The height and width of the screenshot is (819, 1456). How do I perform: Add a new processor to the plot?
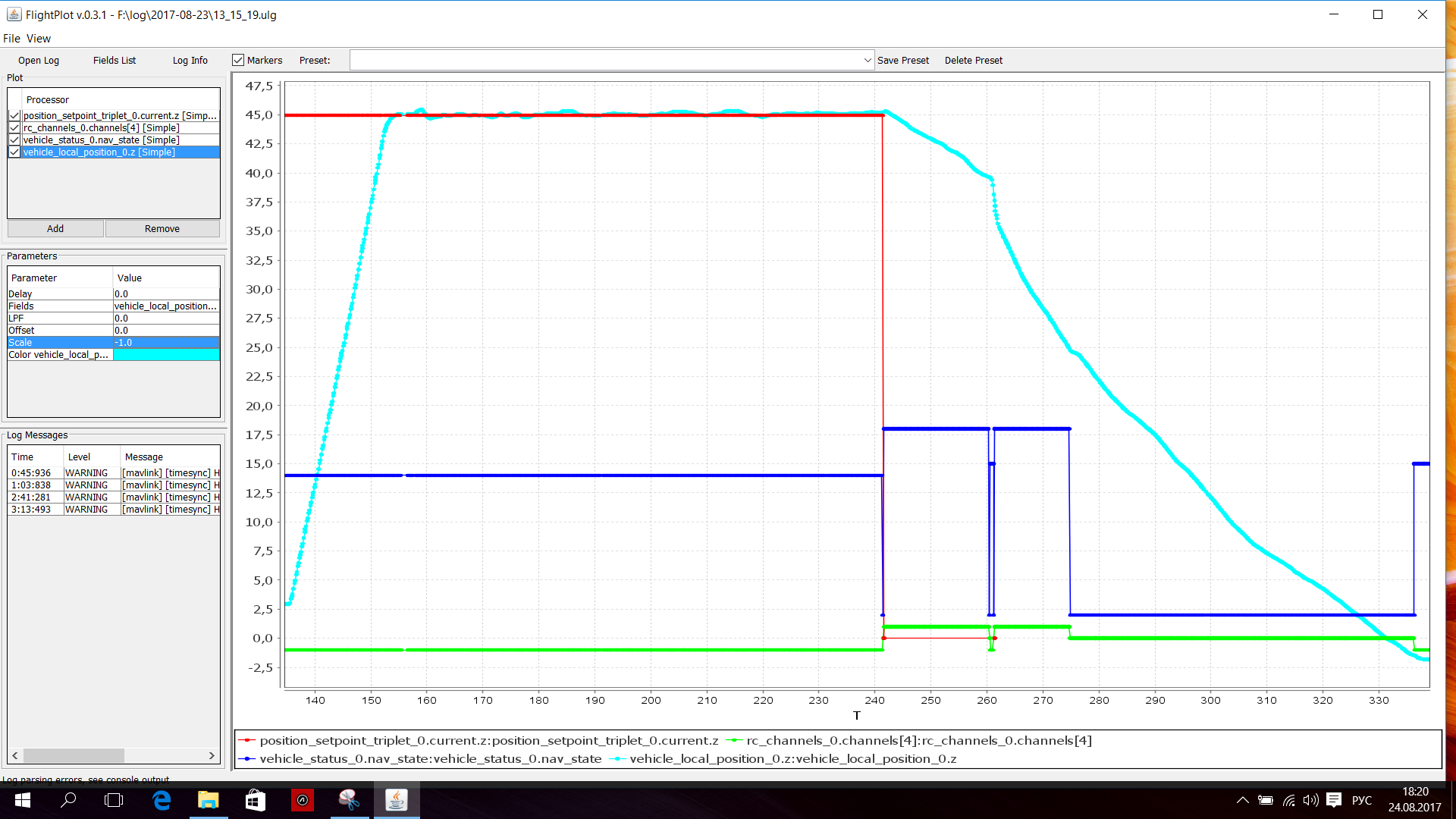(55, 228)
